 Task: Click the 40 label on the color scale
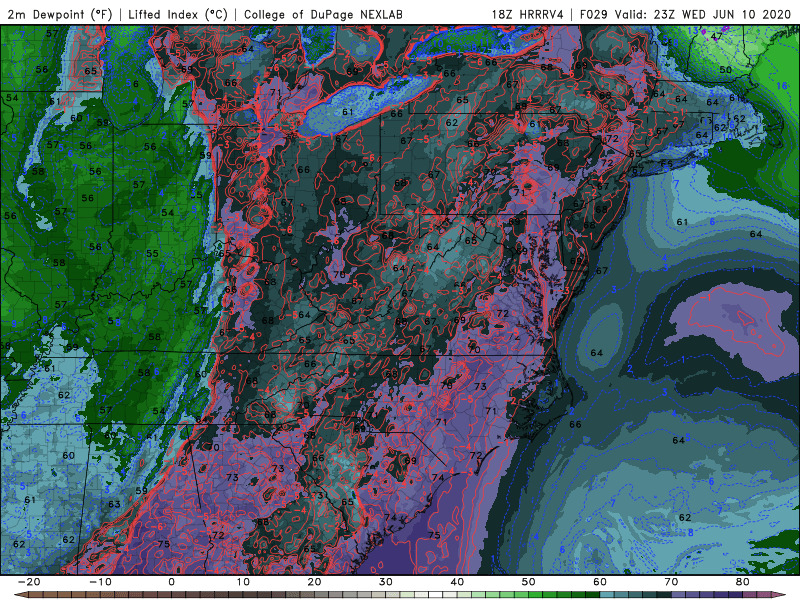[457, 582]
